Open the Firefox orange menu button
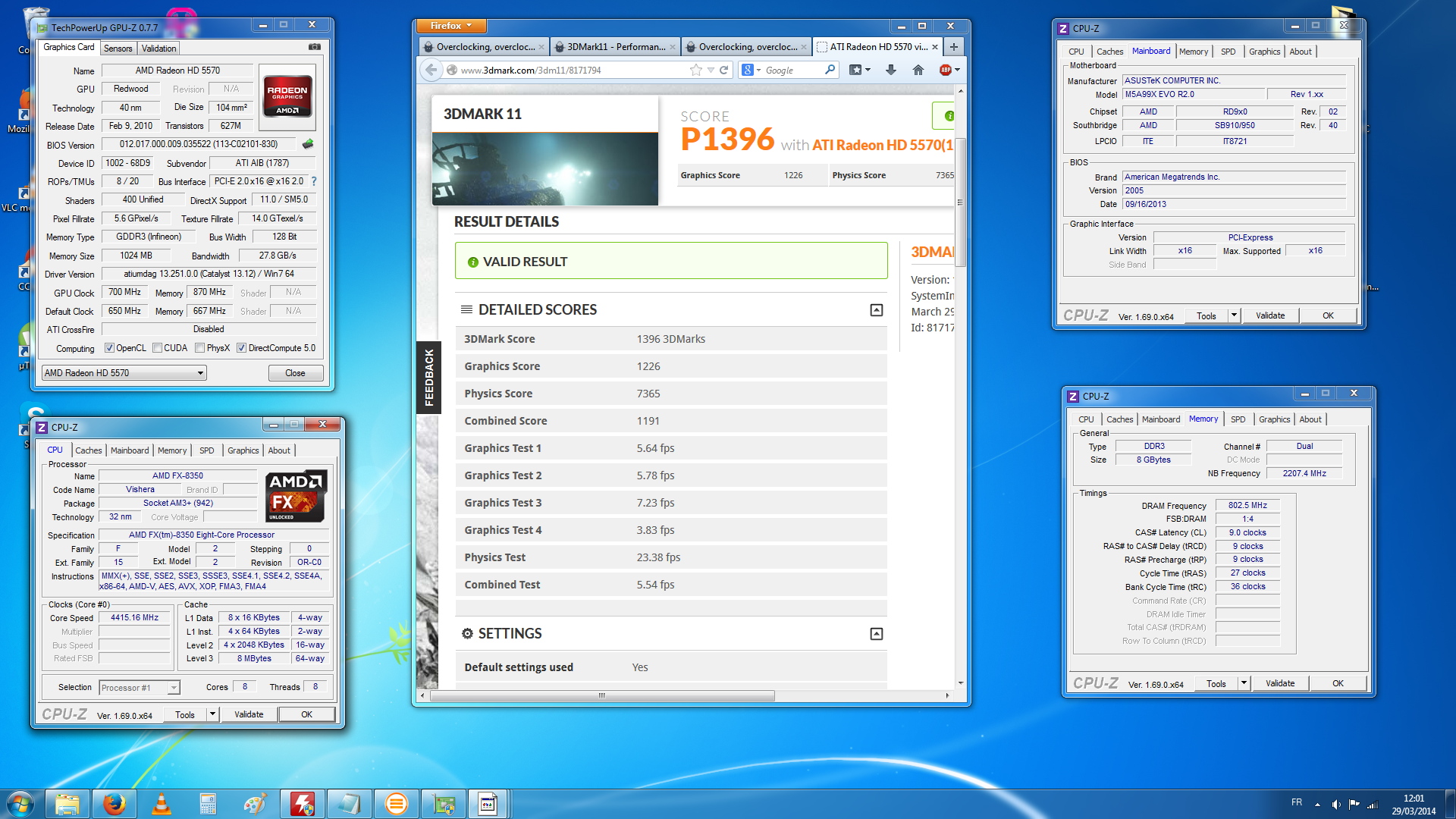This screenshot has height=819, width=1456. (451, 26)
